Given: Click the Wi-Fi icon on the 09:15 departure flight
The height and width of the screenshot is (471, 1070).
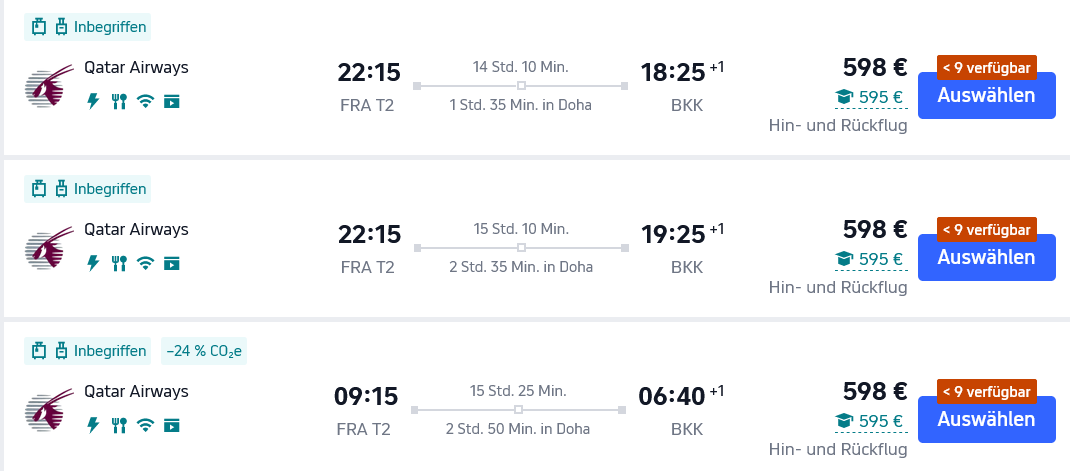Looking at the screenshot, I should tap(145, 425).
